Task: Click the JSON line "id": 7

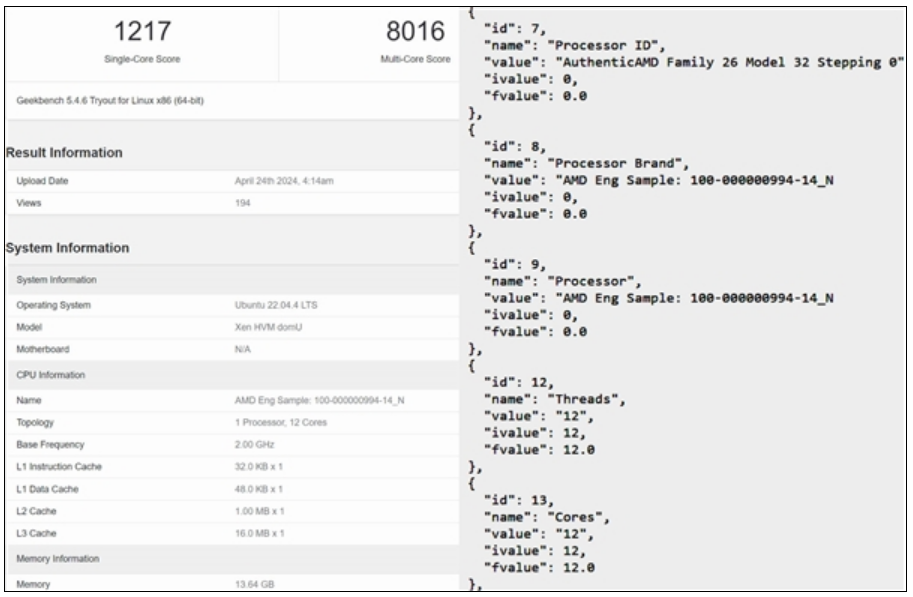Action: click(515, 29)
